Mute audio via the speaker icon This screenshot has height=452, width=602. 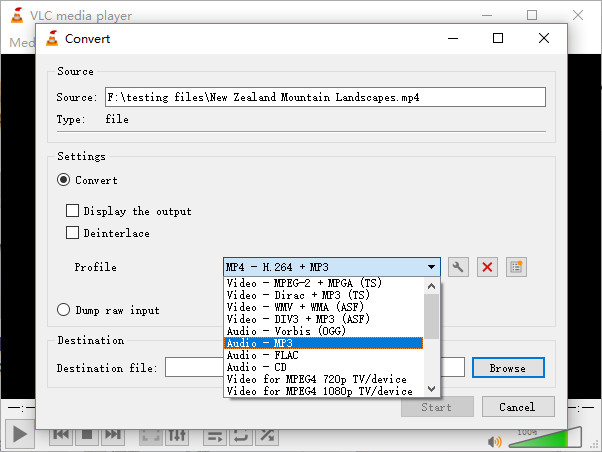click(x=494, y=442)
